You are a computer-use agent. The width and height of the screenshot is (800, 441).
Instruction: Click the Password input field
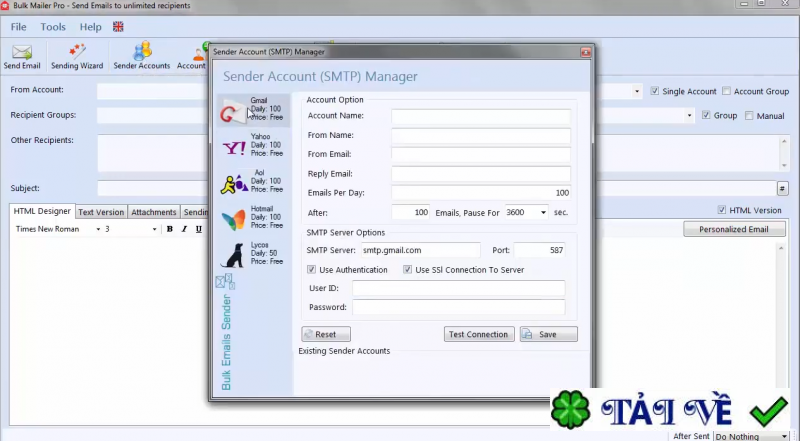coord(459,307)
